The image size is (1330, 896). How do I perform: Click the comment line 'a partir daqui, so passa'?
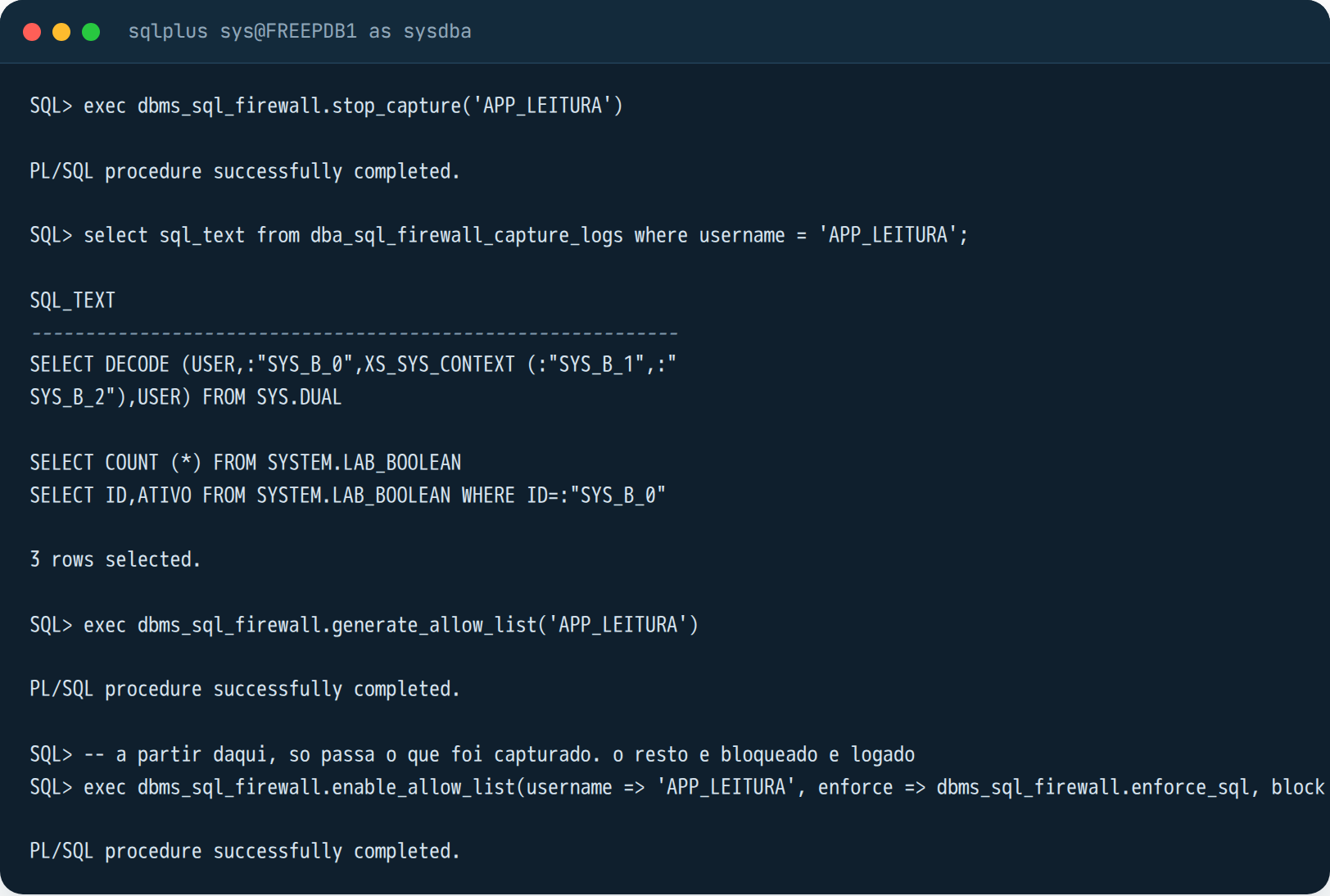473,754
